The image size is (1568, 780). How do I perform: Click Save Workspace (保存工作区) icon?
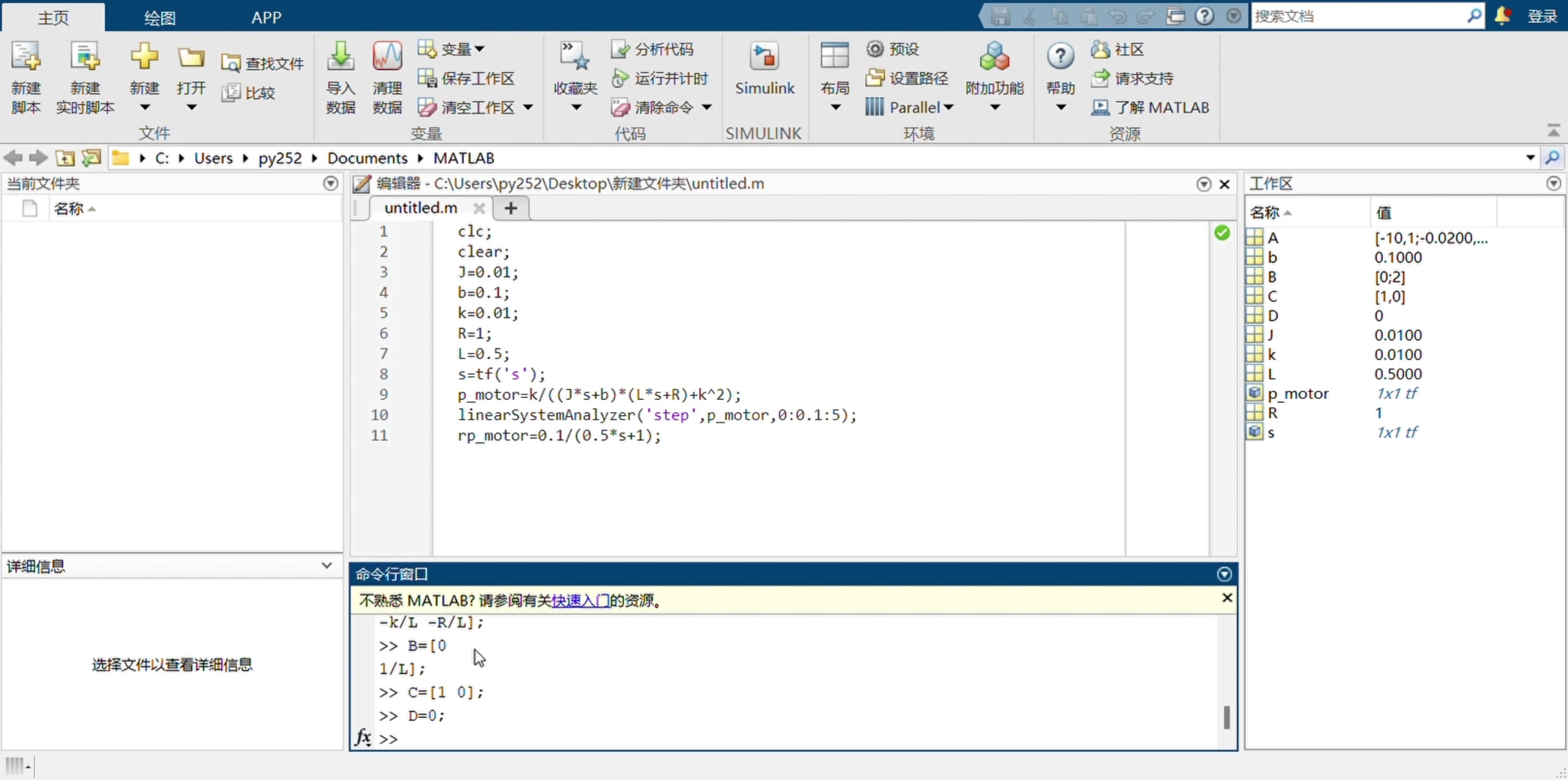click(x=427, y=78)
